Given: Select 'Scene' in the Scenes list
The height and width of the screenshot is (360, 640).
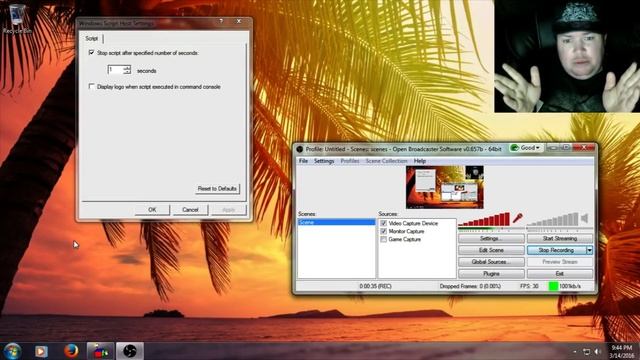Looking at the screenshot, I should [x=337, y=222].
